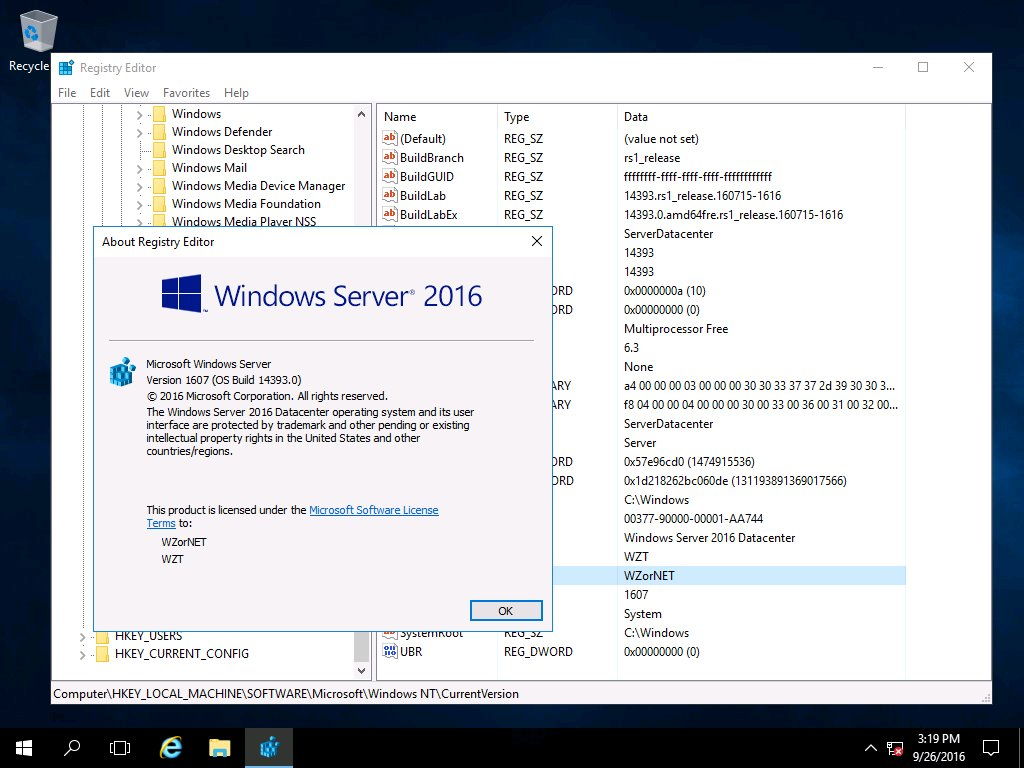This screenshot has height=768, width=1024.
Task: Click the 14393.0.amd64fre.rs1_release.160715-1616 data value
Action: click(733, 214)
